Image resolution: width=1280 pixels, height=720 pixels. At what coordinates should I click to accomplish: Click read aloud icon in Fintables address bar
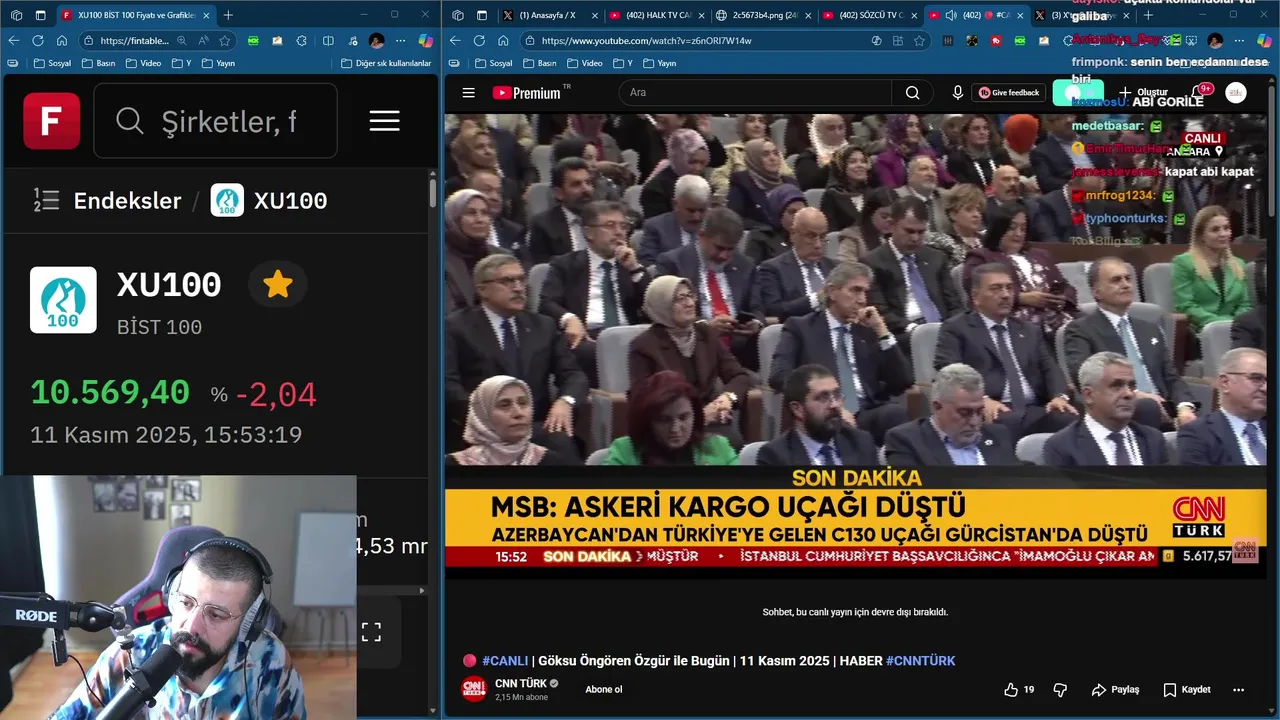point(204,41)
